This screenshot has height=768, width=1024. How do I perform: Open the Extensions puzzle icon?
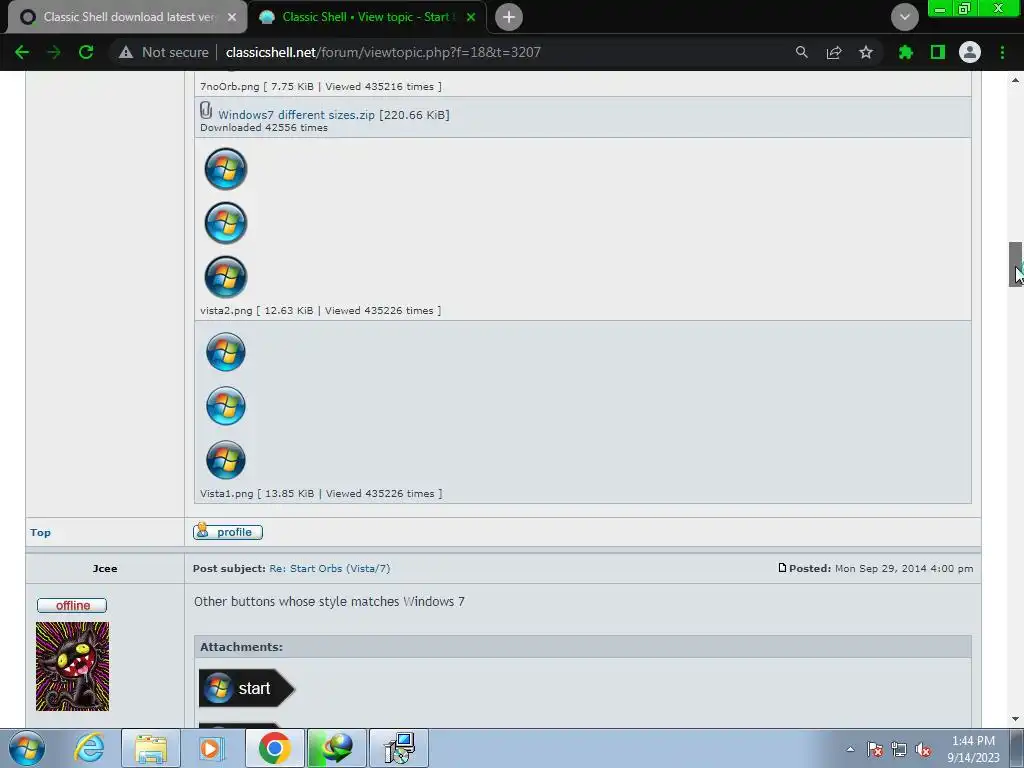pos(905,52)
